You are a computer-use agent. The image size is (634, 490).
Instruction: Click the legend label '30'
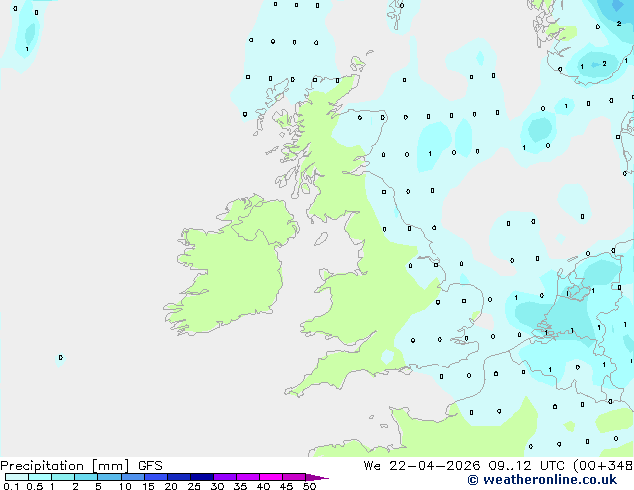[217, 486]
